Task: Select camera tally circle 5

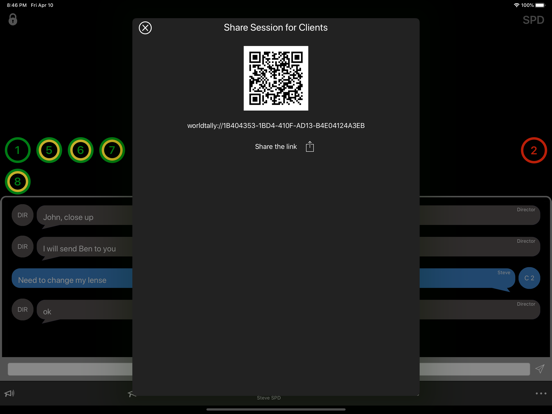Action: tap(49, 150)
